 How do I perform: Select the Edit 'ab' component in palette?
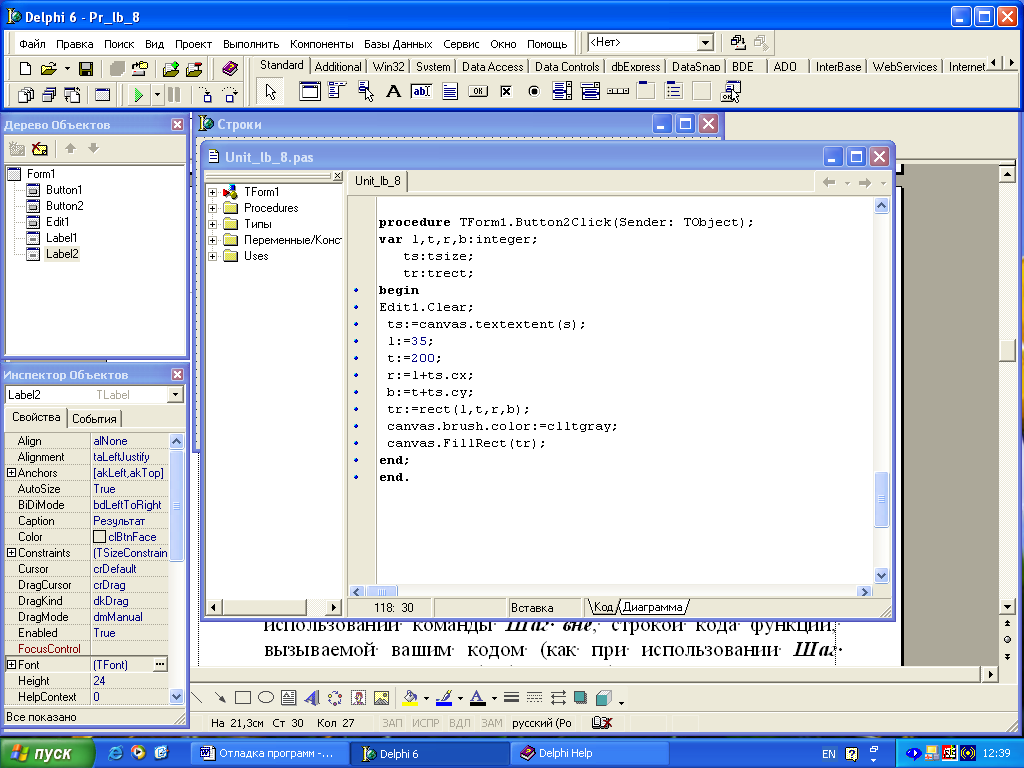click(421, 91)
